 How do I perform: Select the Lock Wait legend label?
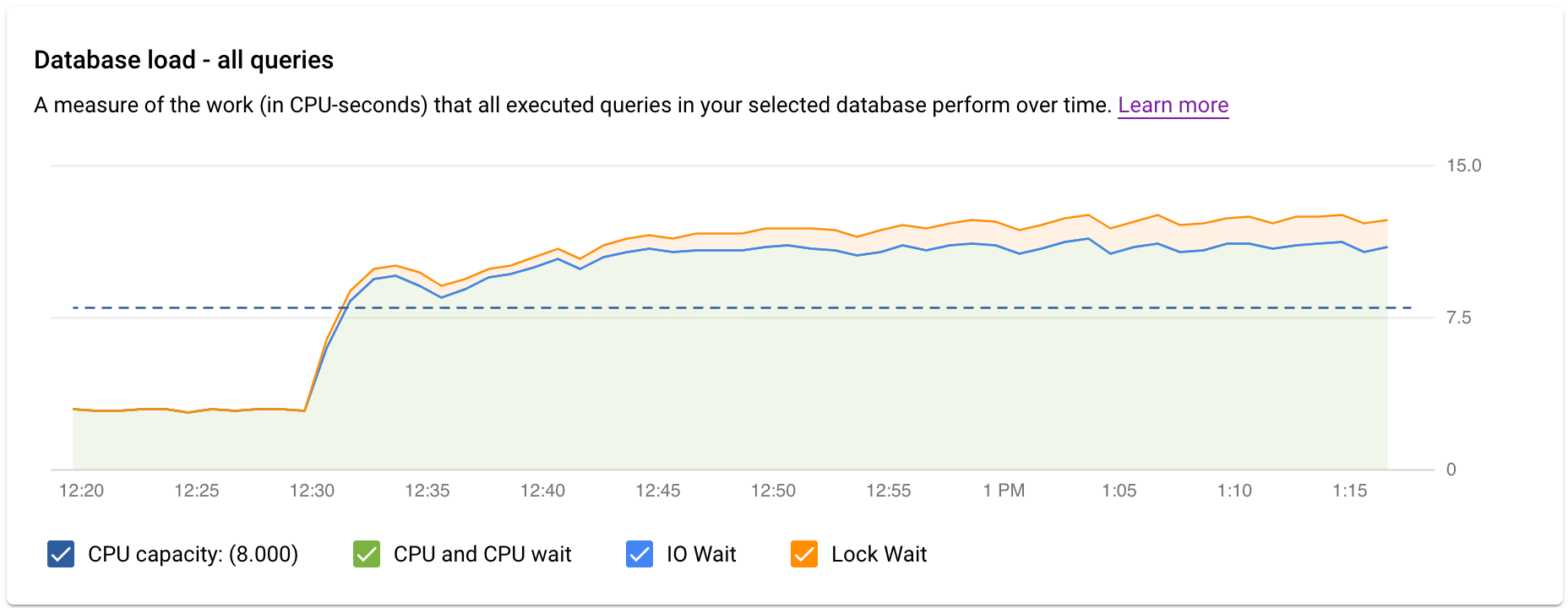click(879, 555)
